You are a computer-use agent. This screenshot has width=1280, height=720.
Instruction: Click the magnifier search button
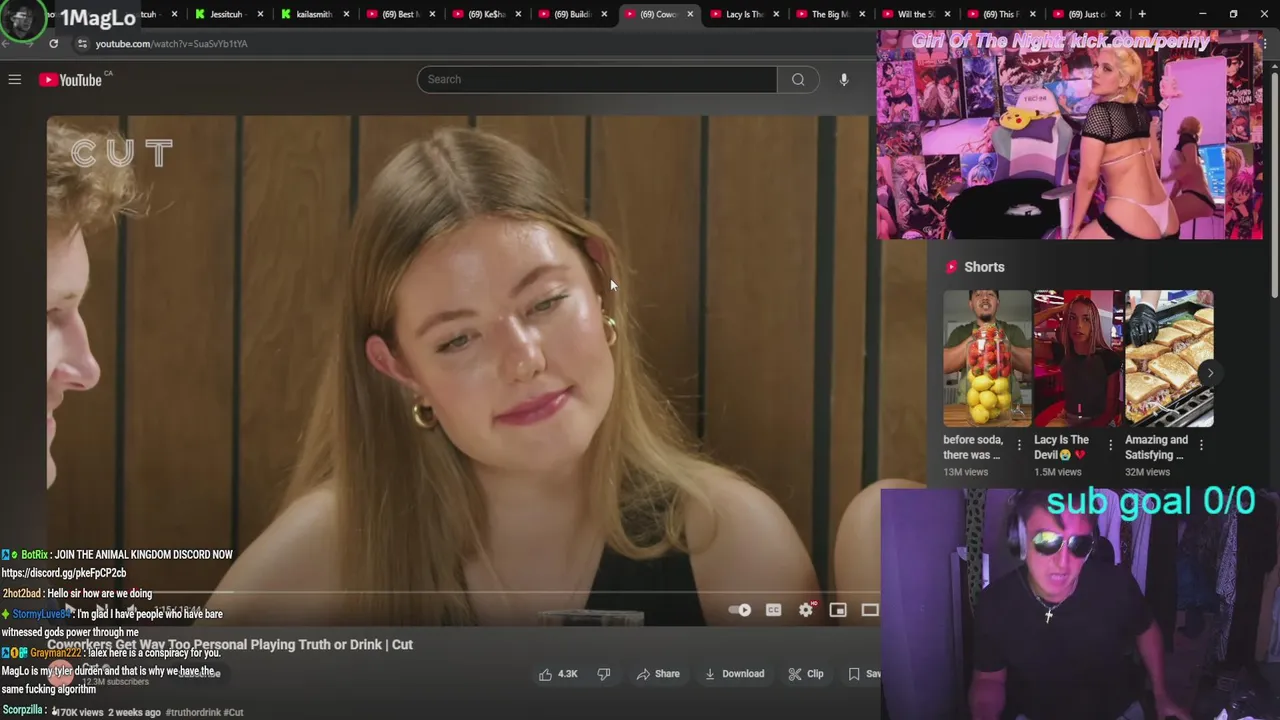pyautogui.click(x=798, y=79)
